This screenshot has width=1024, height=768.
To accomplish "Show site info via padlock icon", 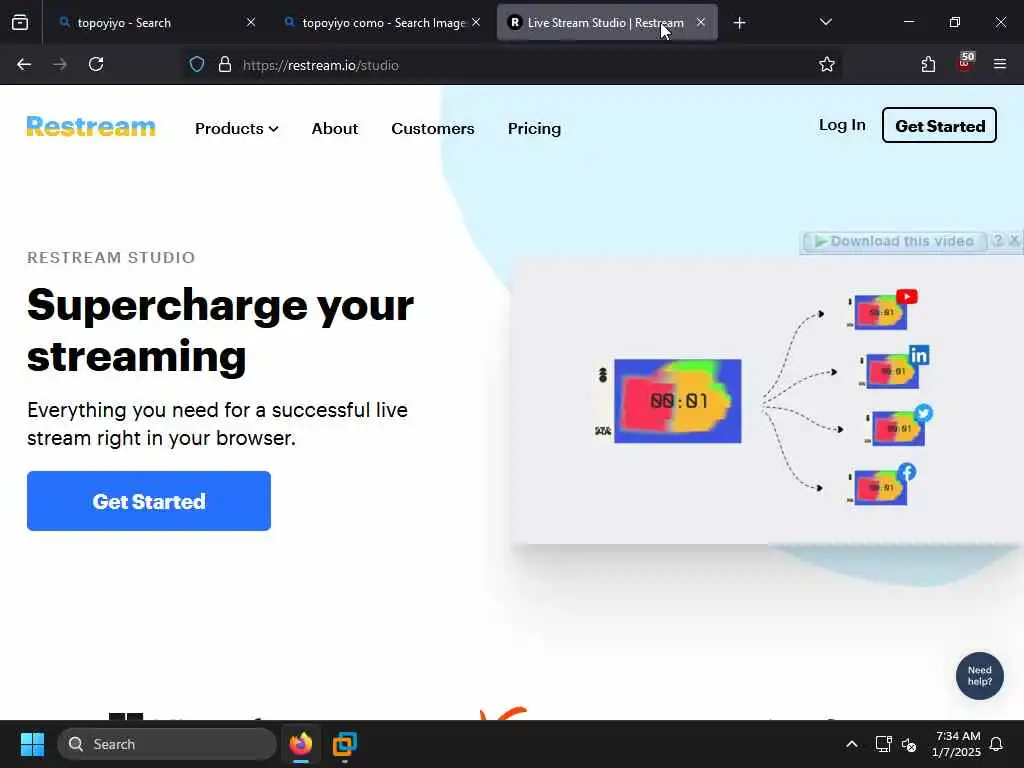I will 225,65.
